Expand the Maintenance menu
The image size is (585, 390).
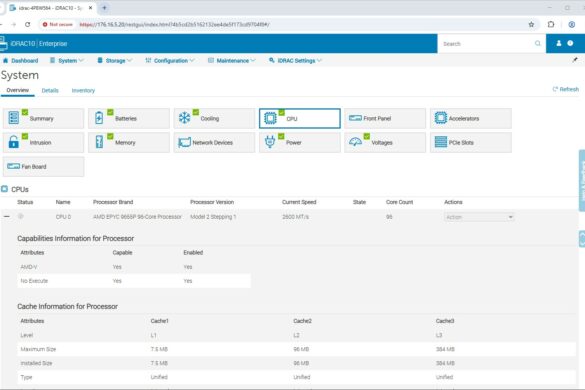pos(232,60)
